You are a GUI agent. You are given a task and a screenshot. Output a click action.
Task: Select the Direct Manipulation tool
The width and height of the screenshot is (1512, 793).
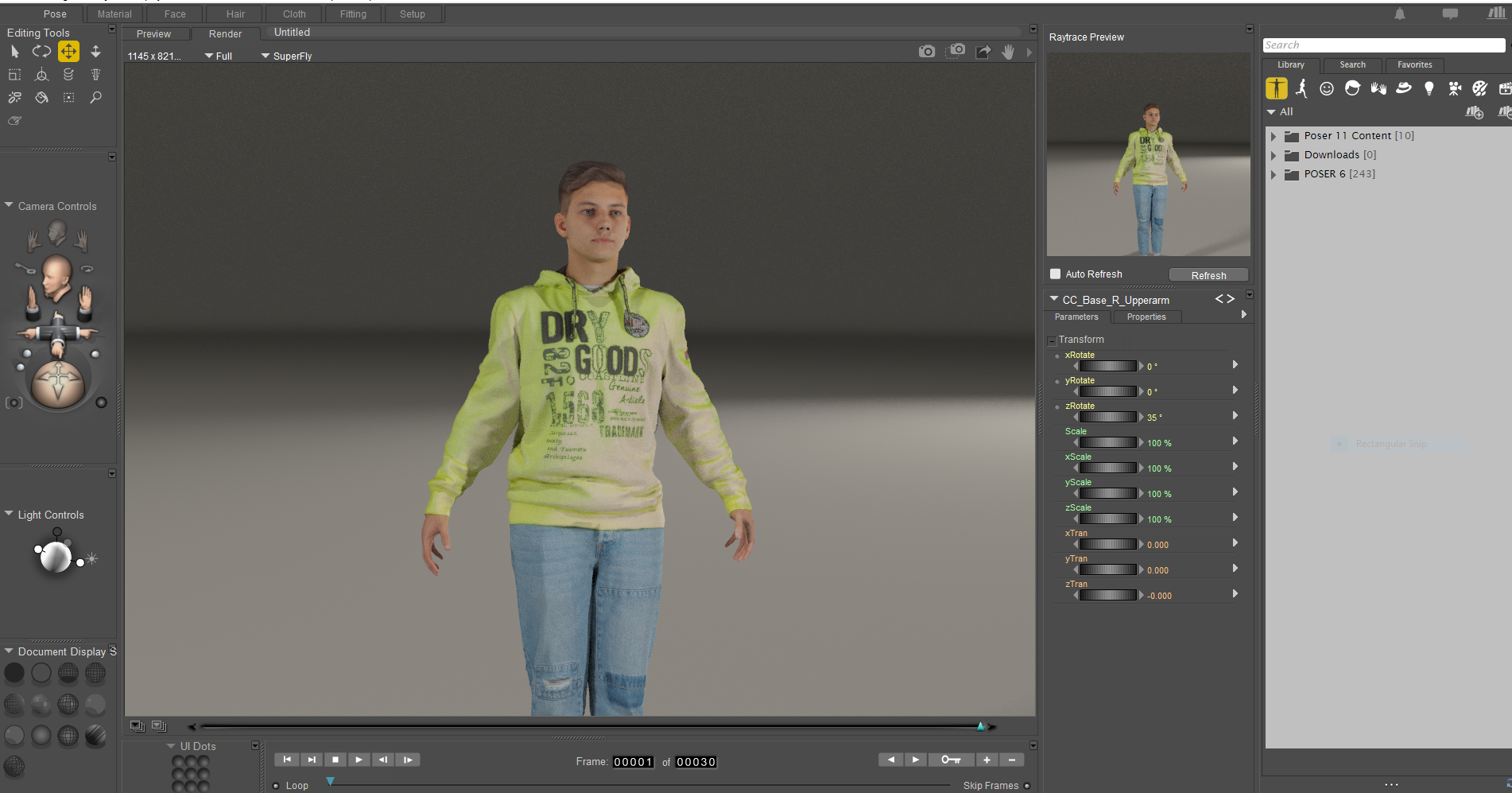41,75
